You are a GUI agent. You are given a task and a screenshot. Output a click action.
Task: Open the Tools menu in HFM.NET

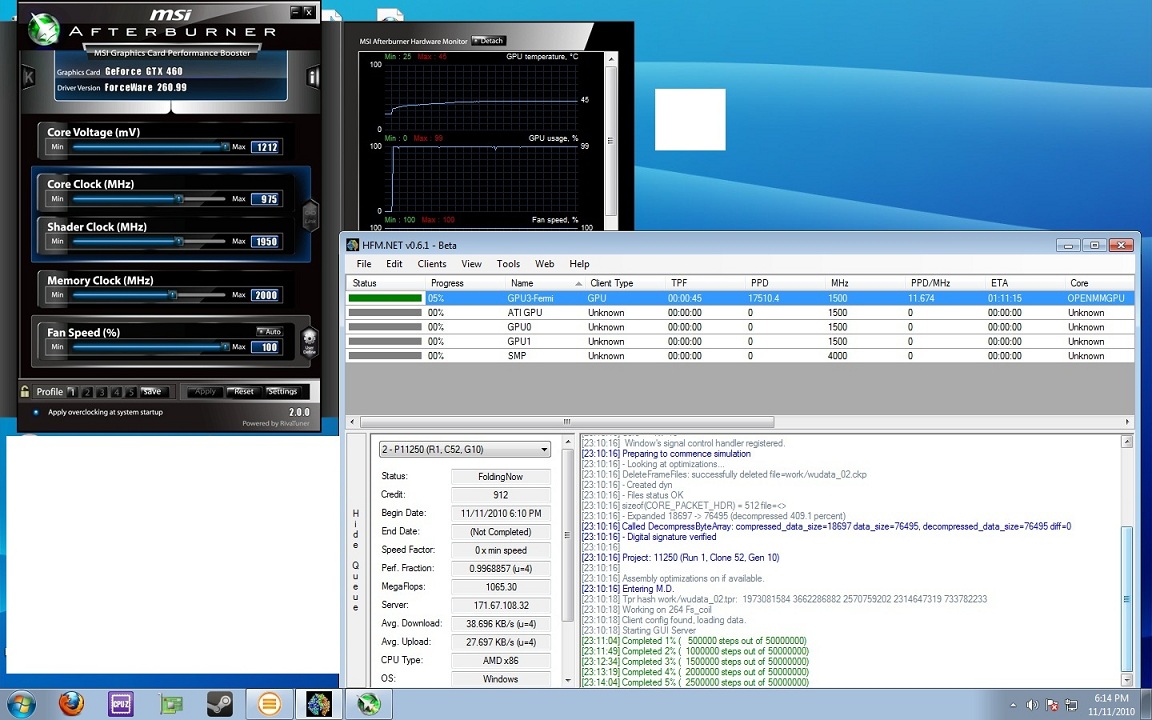click(x=508, y=264)
